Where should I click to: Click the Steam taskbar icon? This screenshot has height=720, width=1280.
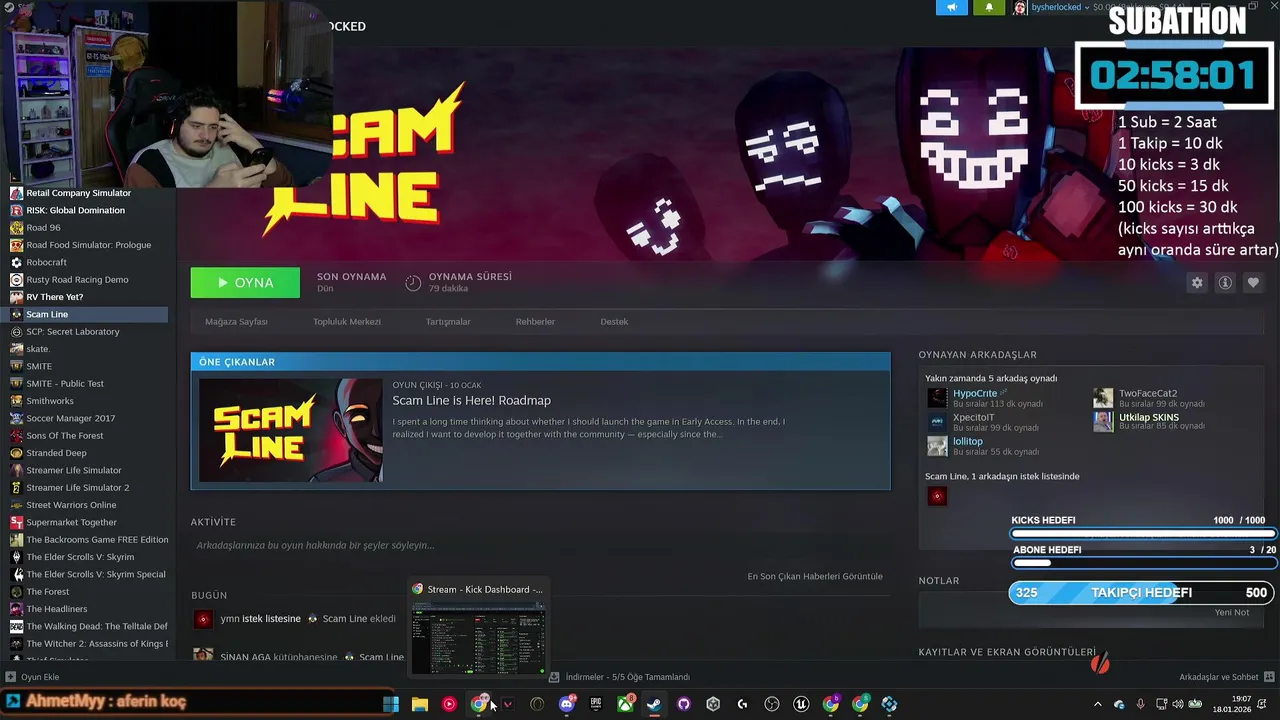coord(654,704)
